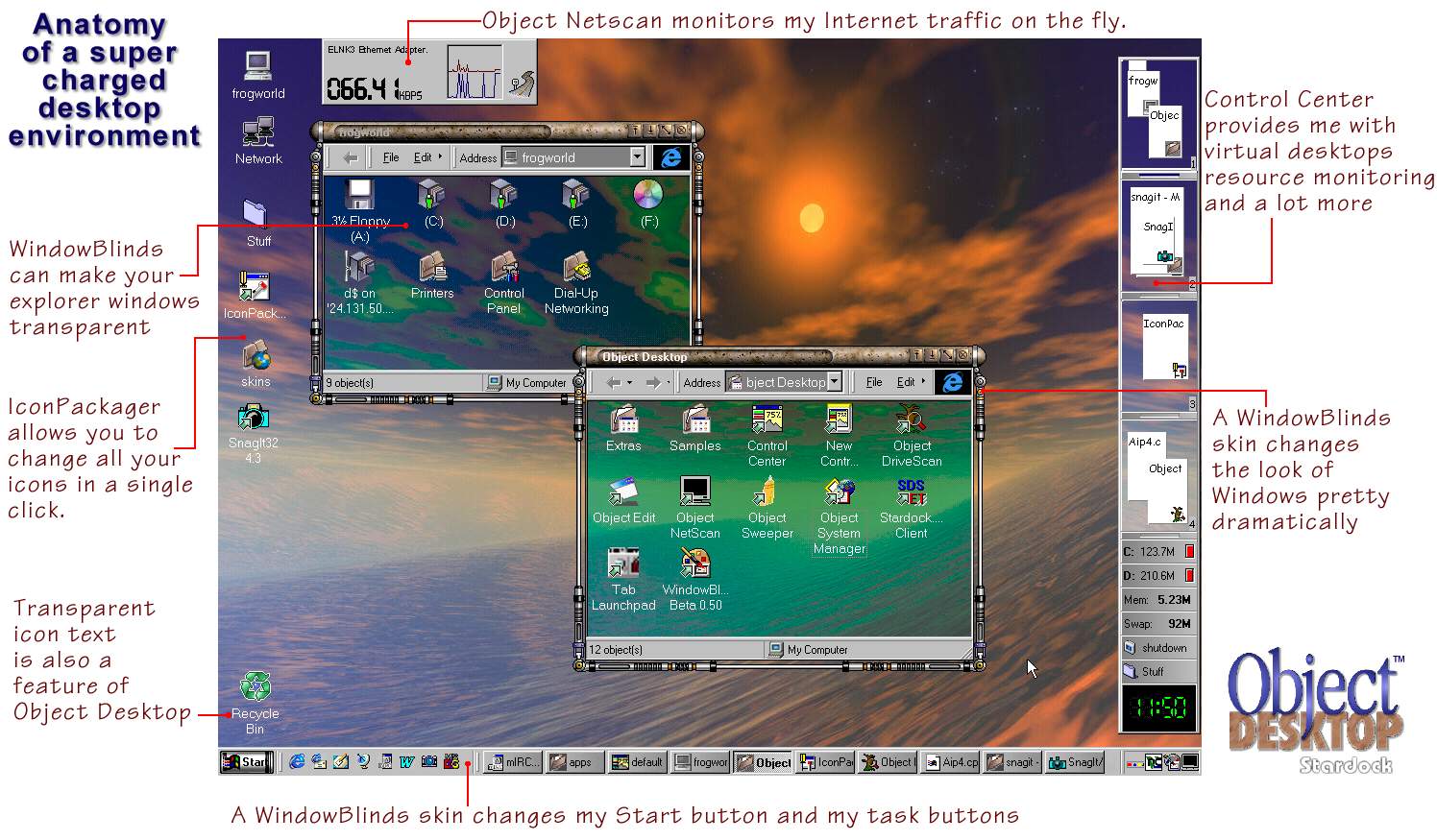This screenshot has width=1437, height=840.
Task: Expand Object Desktop address dropdown
Action: [x=834, y=382]
